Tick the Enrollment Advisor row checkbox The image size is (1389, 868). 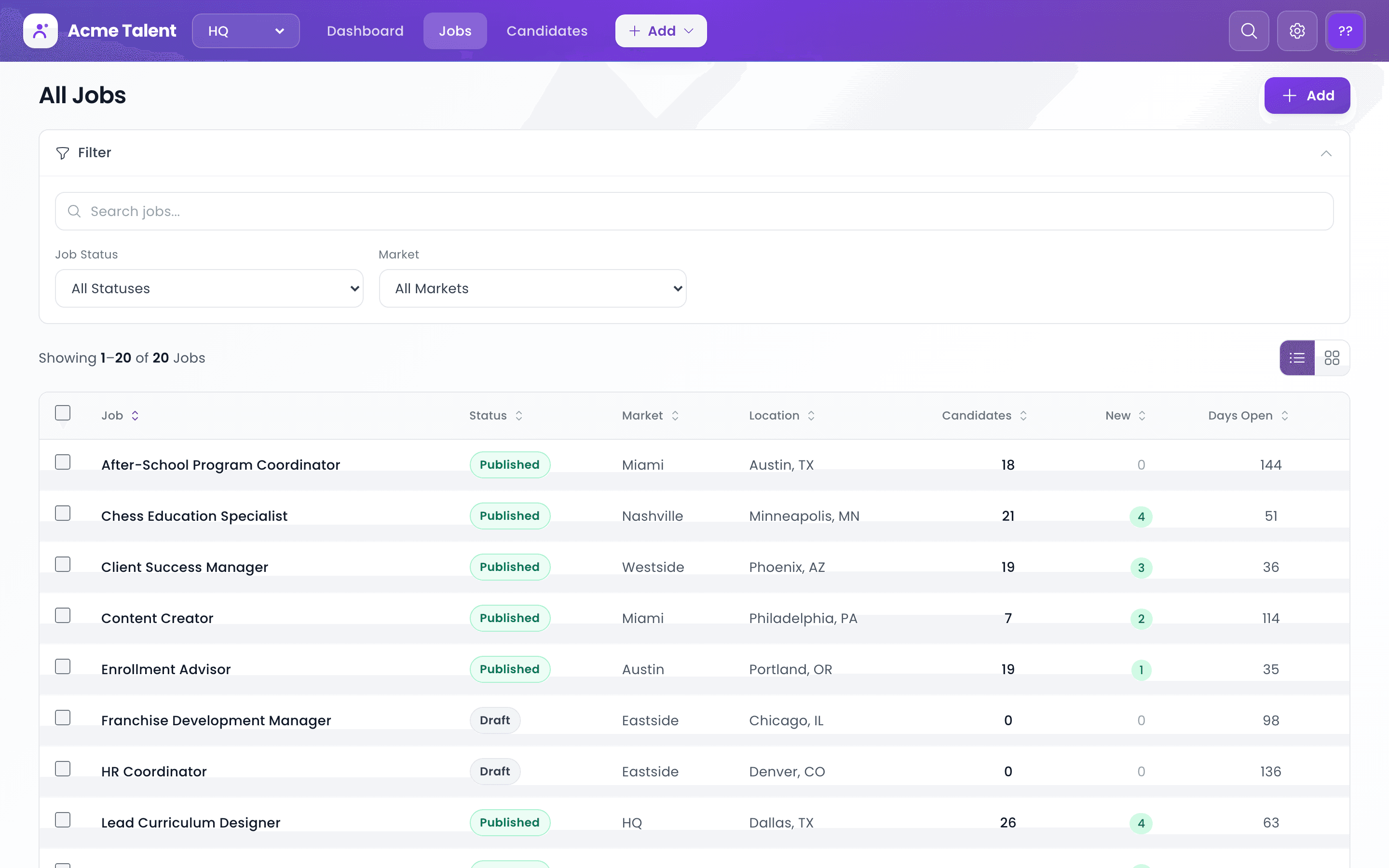coord(63,666)
